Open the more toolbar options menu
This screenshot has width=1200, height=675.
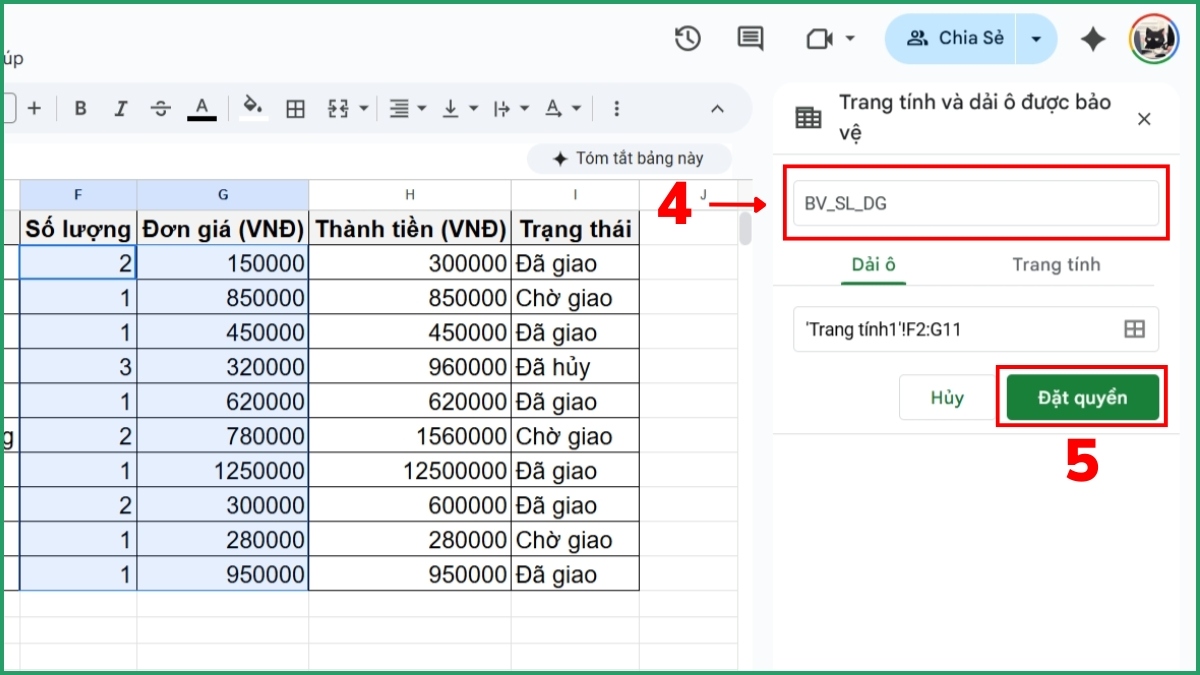[616, 108]
